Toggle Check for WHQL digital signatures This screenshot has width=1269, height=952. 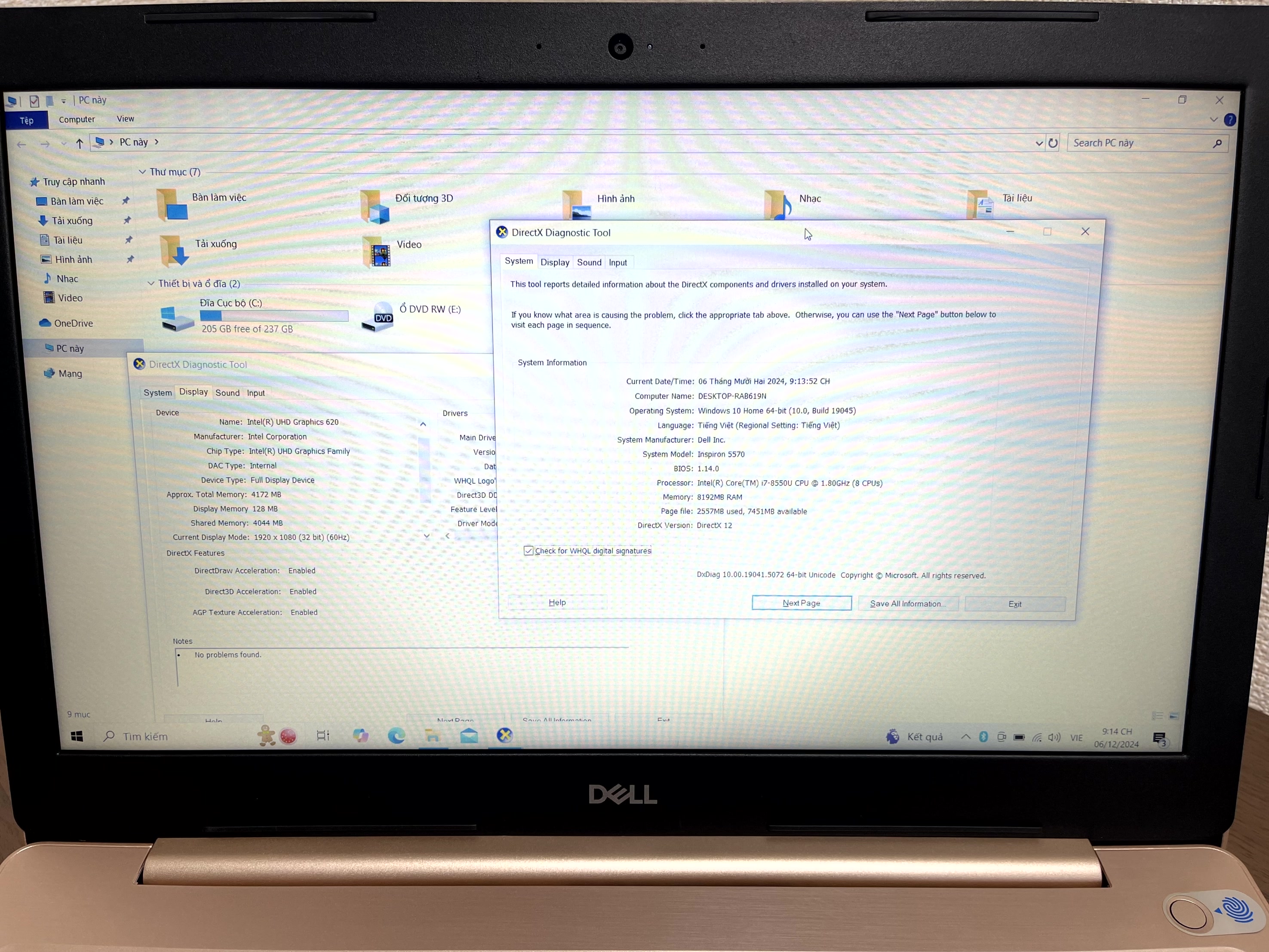(528, 550)
